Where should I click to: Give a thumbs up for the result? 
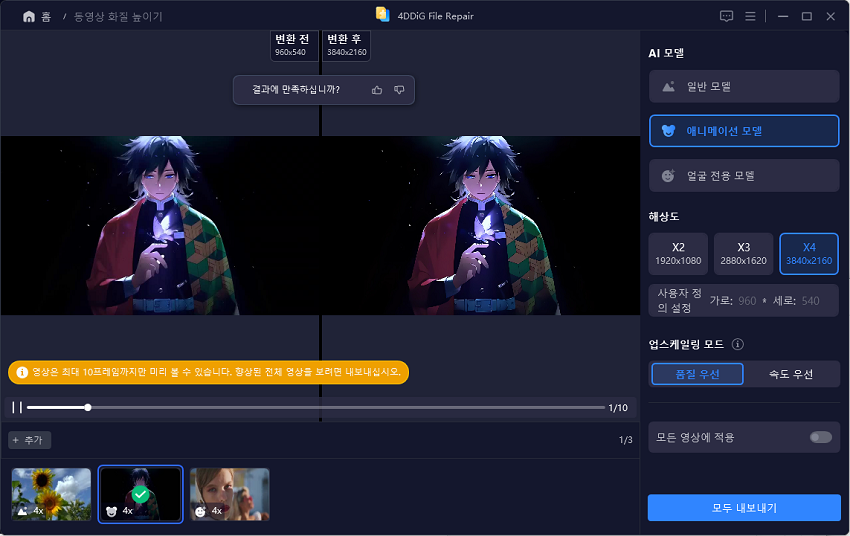[x=377, y=90]
